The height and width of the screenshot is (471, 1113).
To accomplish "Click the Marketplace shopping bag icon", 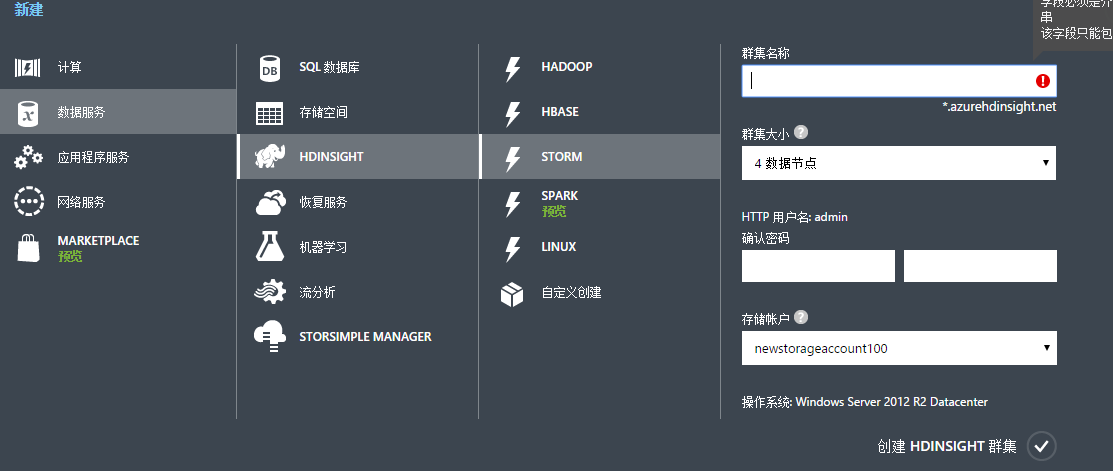I will pyautogui.click(x=28, y=247).
